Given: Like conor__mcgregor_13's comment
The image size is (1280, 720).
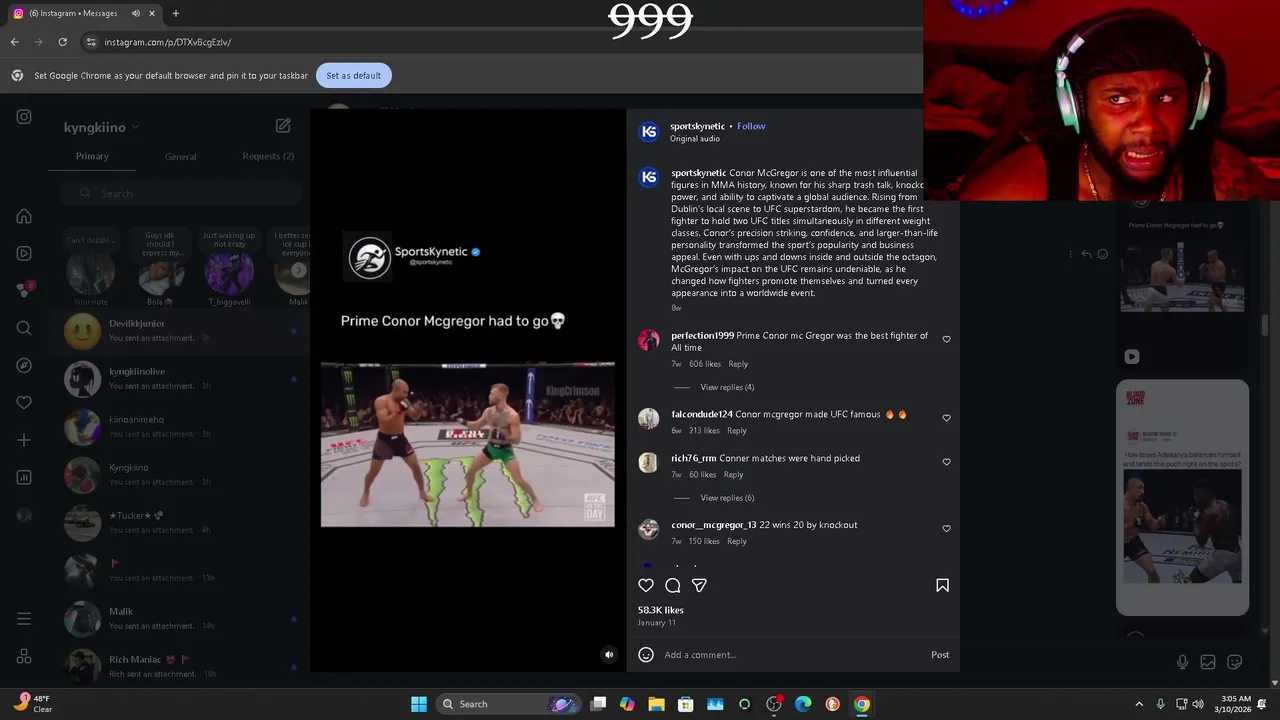Looking at the screenshot, I should (x=946, y=529).
